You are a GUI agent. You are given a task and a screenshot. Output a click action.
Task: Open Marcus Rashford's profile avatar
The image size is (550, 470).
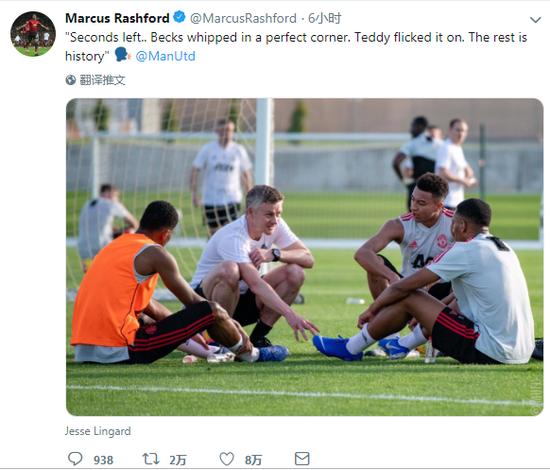33,34
